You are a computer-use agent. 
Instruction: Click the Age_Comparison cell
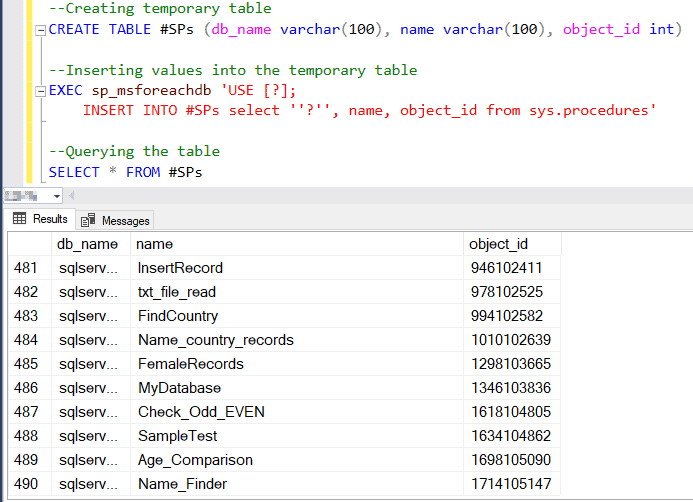297,460
